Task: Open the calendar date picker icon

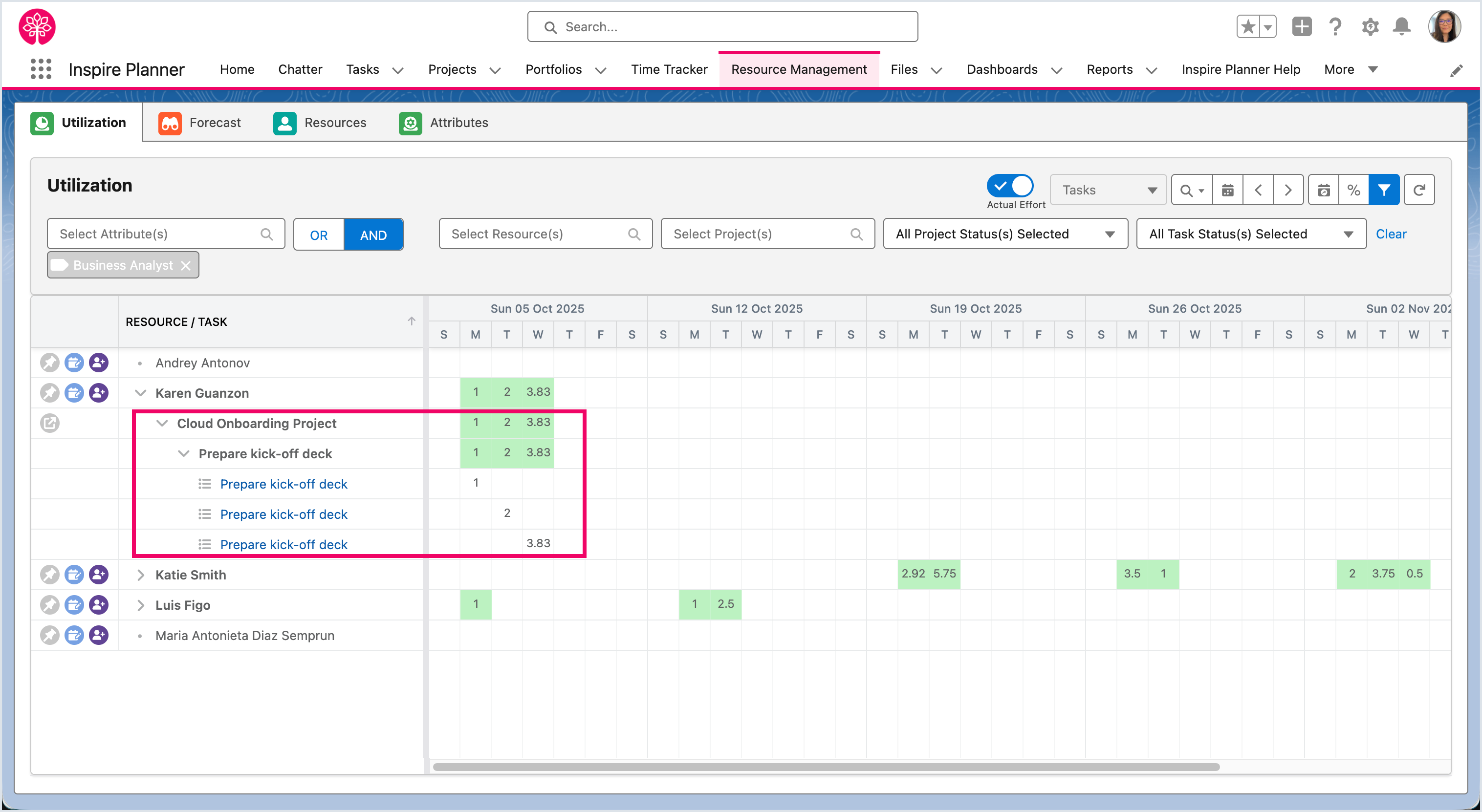Action: coord(1227,190)
